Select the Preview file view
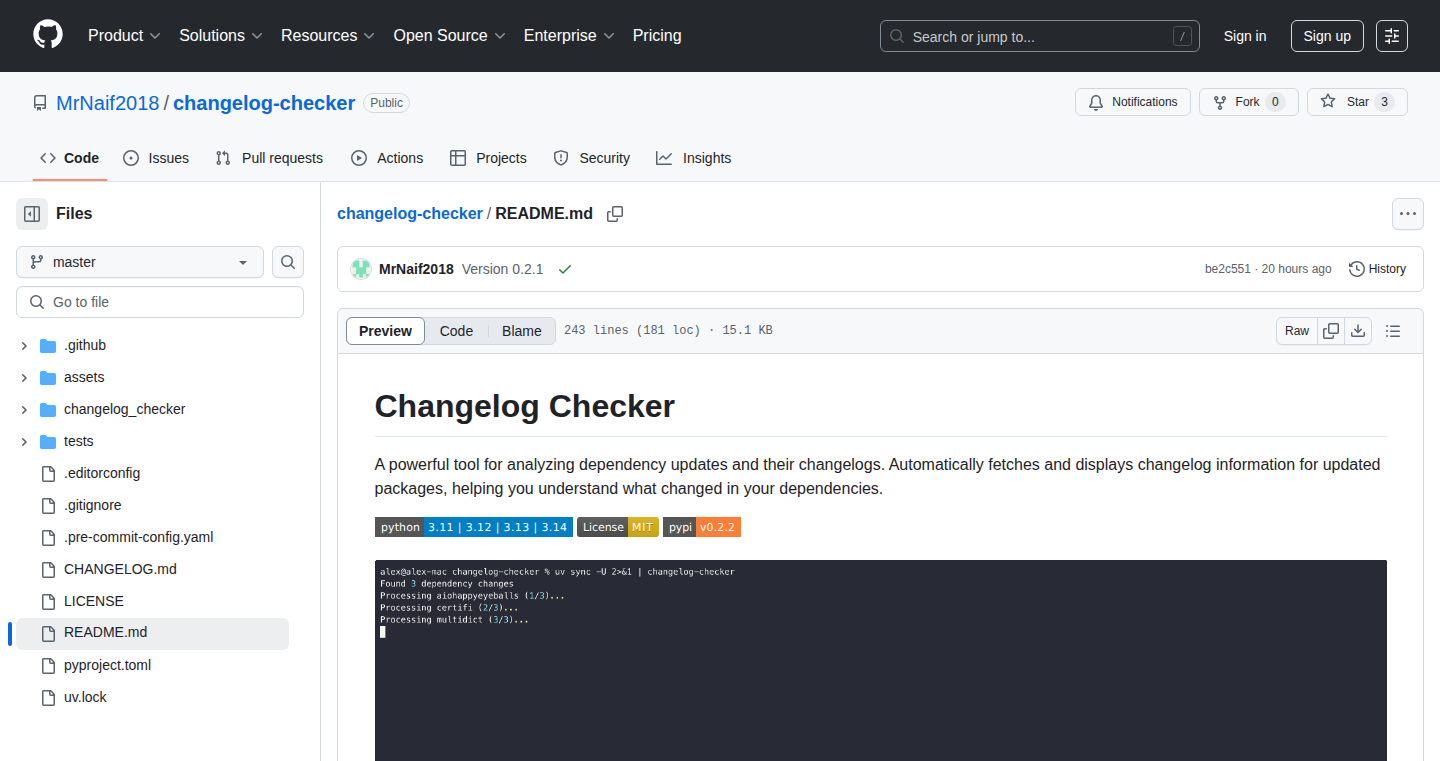Image resolution: width=1440 pixels, height=761 pixels. coord(385,331)
